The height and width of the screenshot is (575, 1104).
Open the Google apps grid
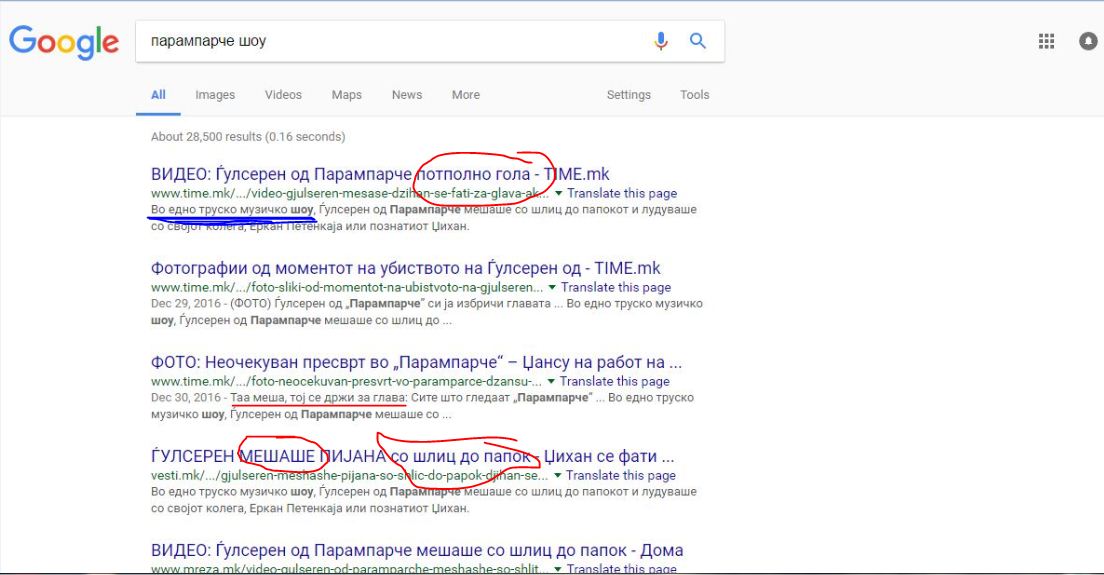[1046, 42]
